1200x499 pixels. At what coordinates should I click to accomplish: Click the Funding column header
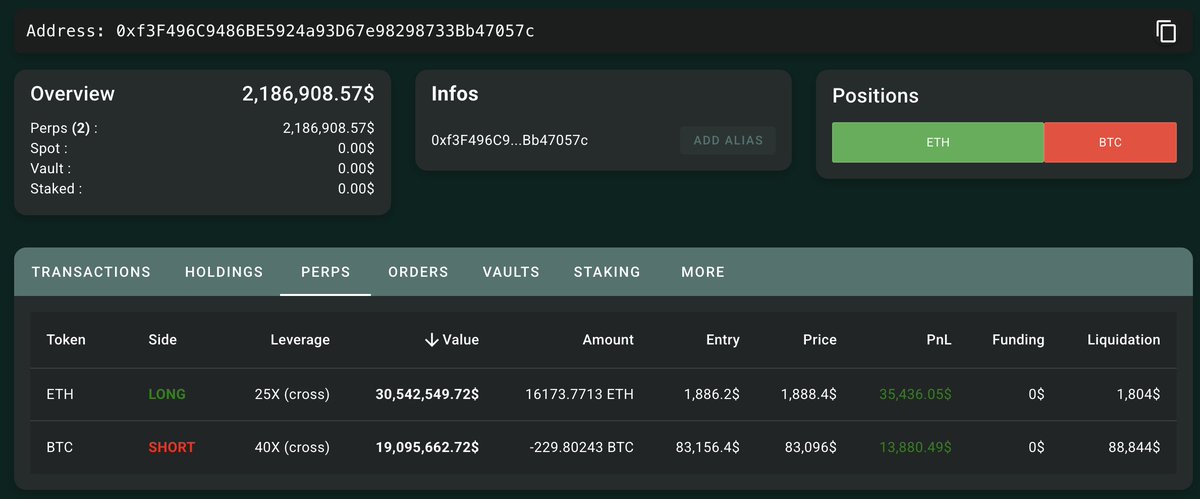tap(1018, 340)
